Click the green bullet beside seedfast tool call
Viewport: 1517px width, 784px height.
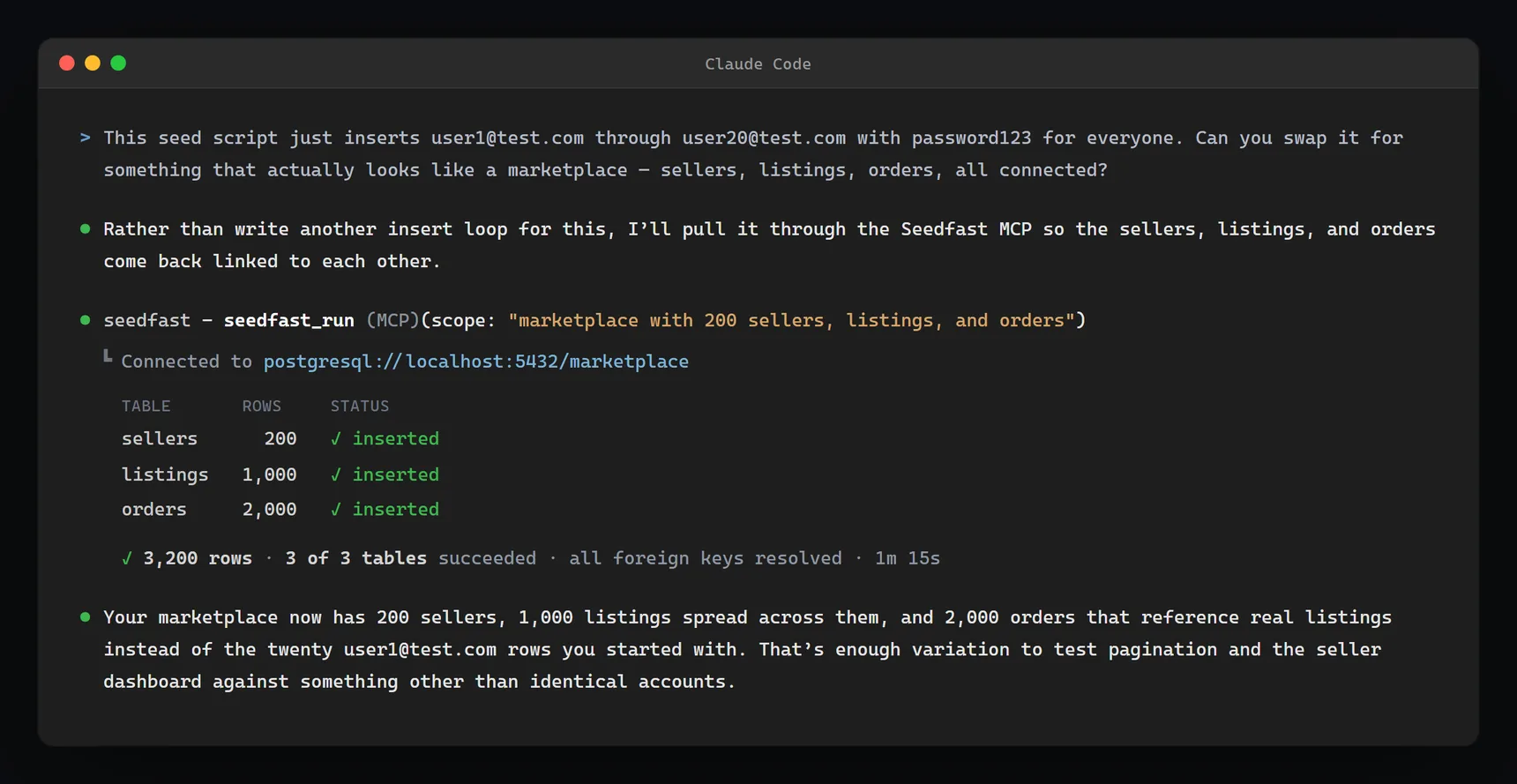(86, 320)
